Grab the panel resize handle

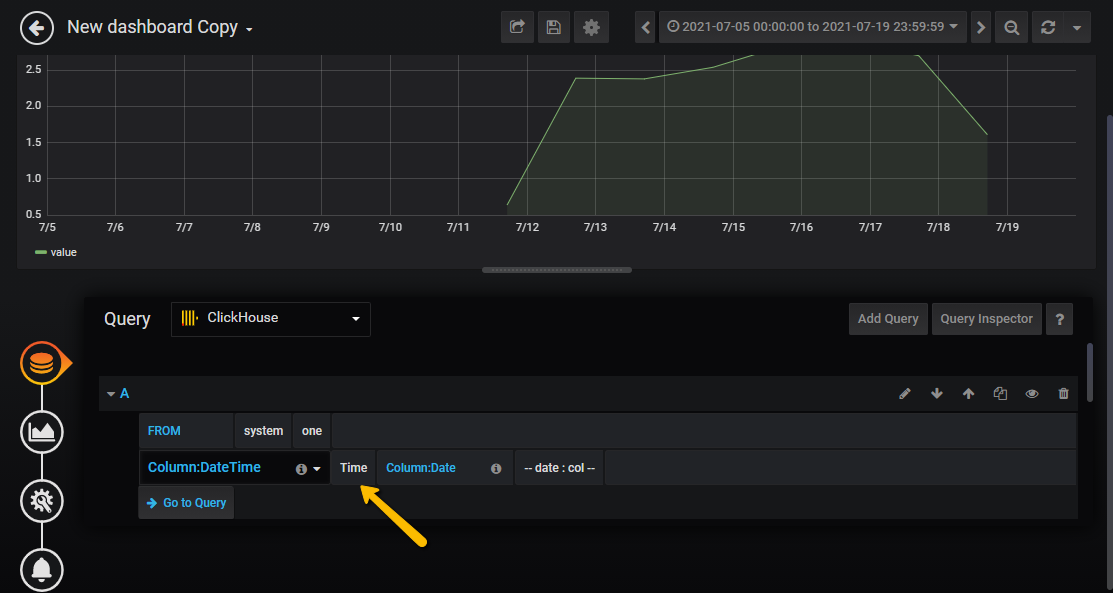(557, 270)
